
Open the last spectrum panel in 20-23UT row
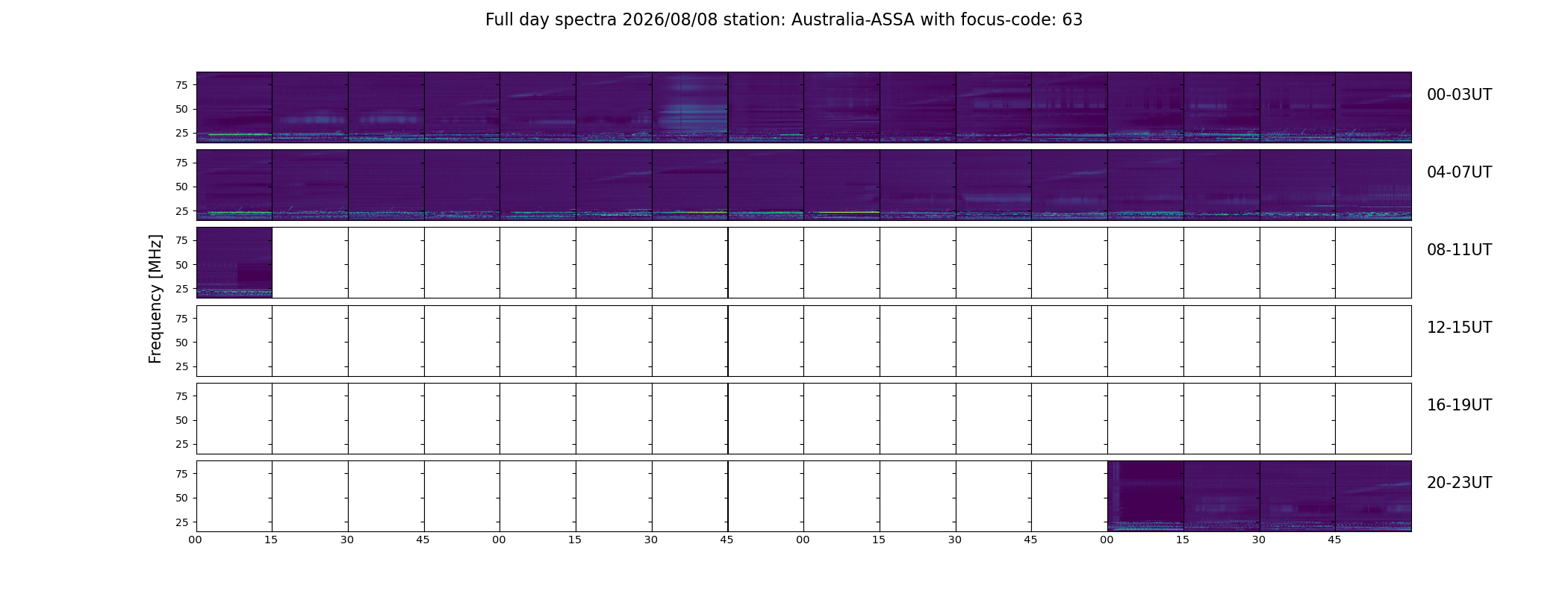pos(1374,496)
